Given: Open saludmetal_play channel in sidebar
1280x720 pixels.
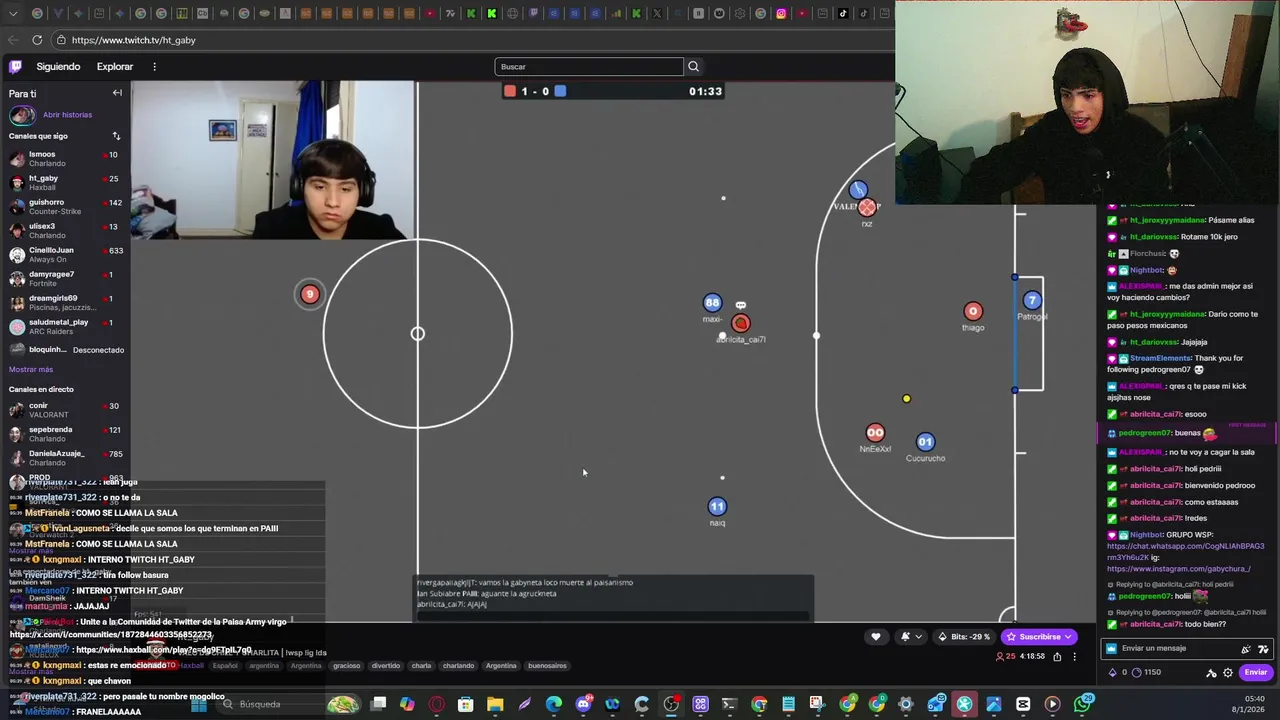Looking at the screenshot, I should coord(64,327).
